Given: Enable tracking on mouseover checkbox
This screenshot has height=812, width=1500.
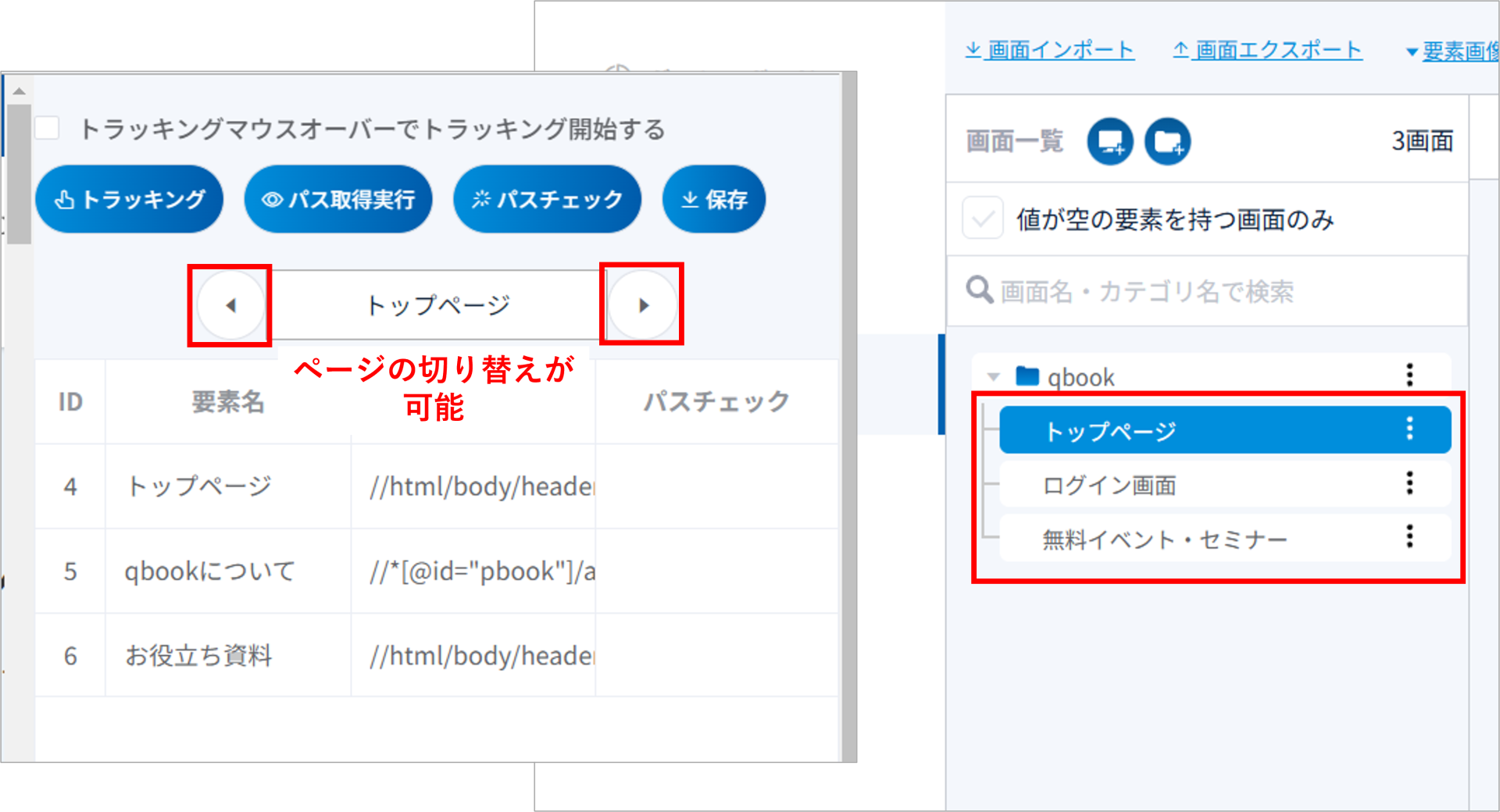Looking at the screenshot, I should point(48,128).
